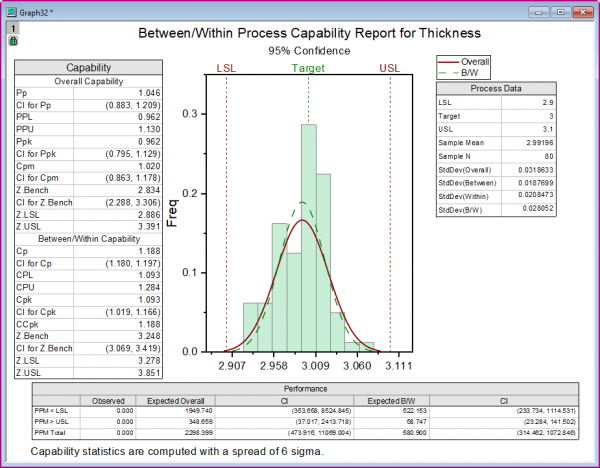Screen dimensions: 600x468
Task: Click the LSL label above plot
Action: click(226, 68)
